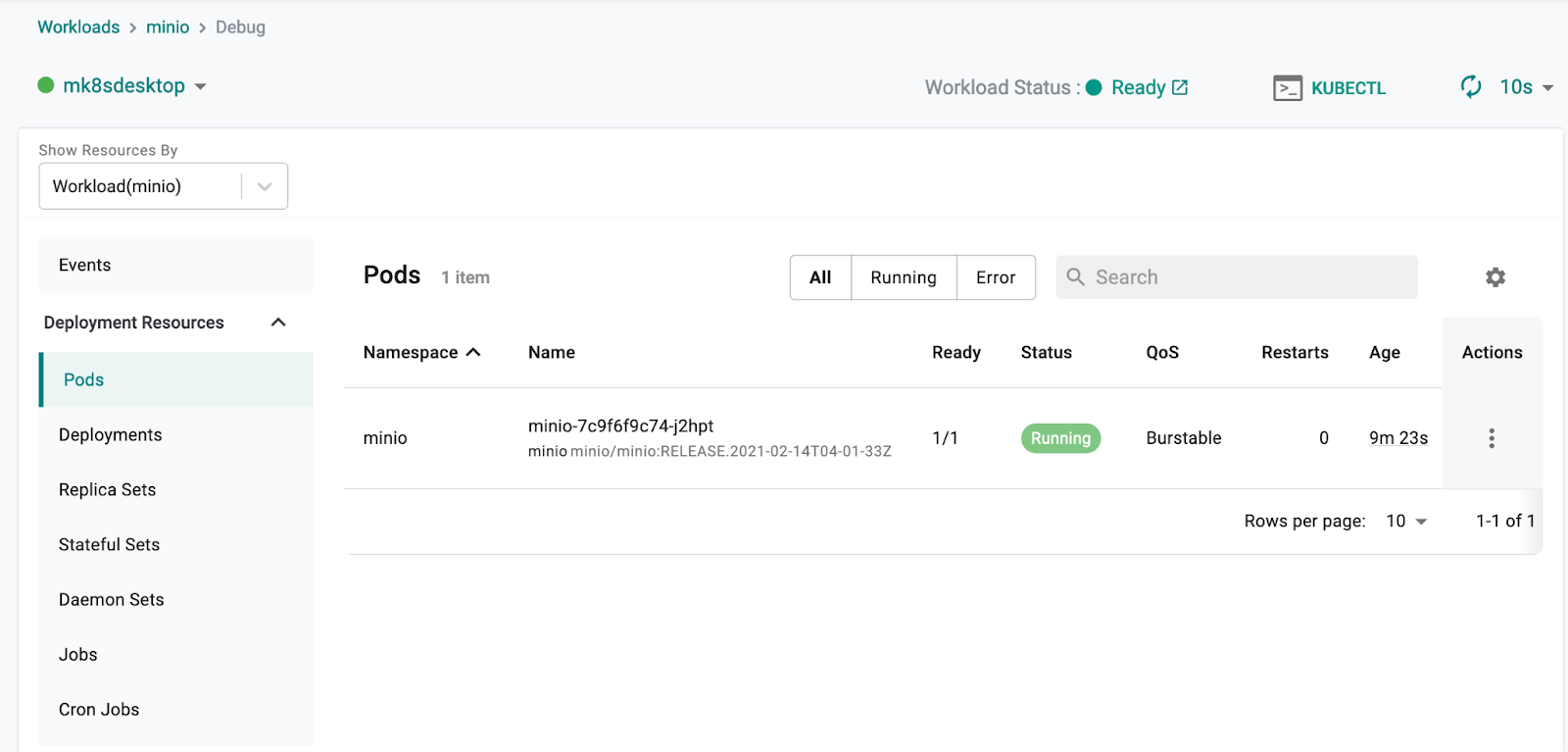Open the table settings gear icon
The image size is (1568, 752).
[1494, 277]
